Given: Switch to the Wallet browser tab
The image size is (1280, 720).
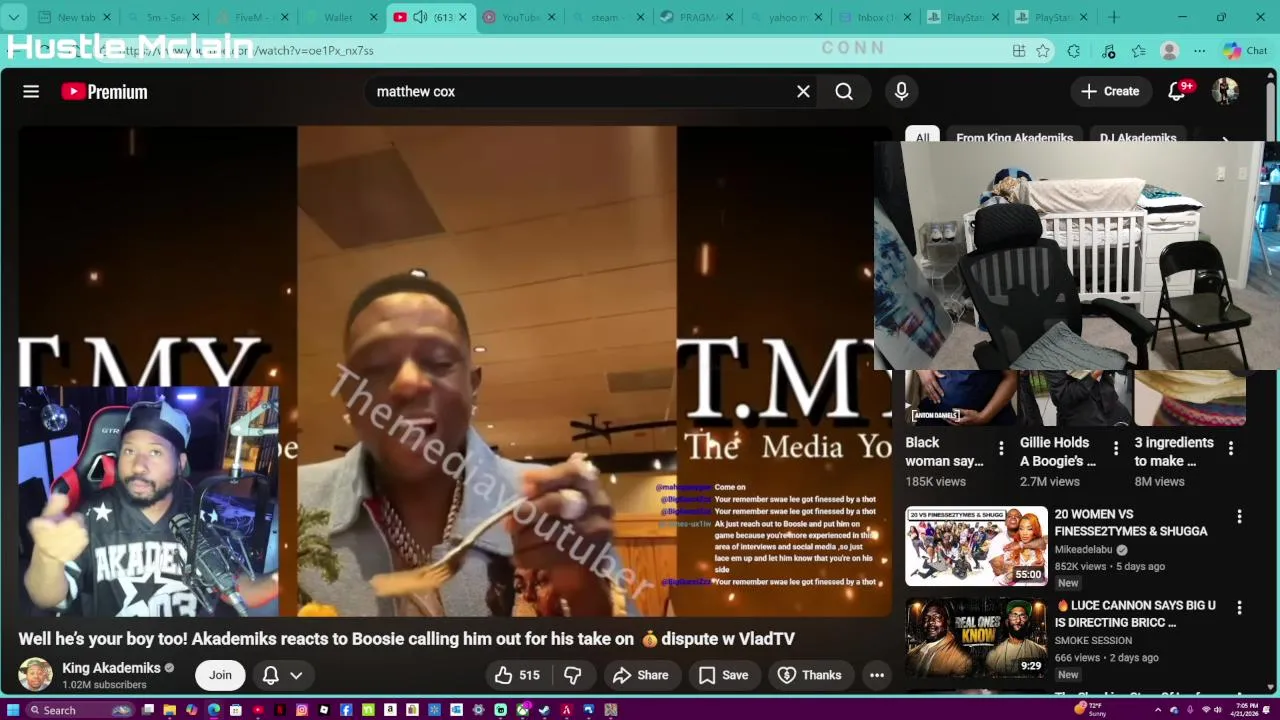Looking at the screenshot, I should click(341, 17).
